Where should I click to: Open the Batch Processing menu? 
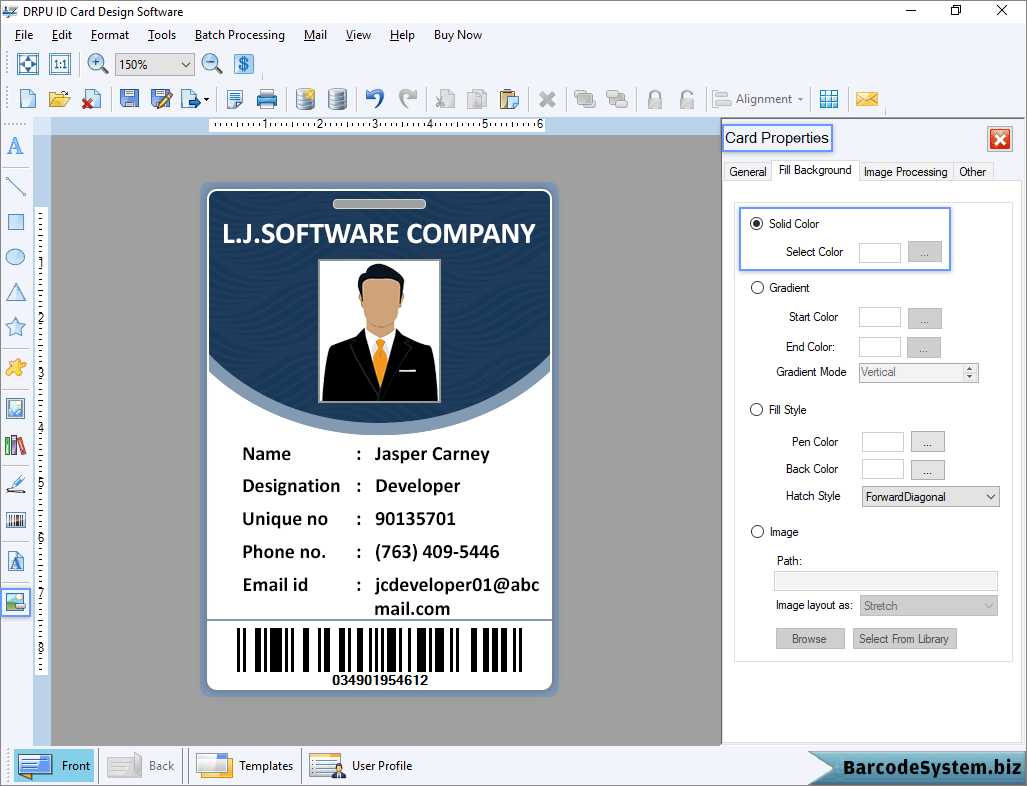click(x=239, y=35)
